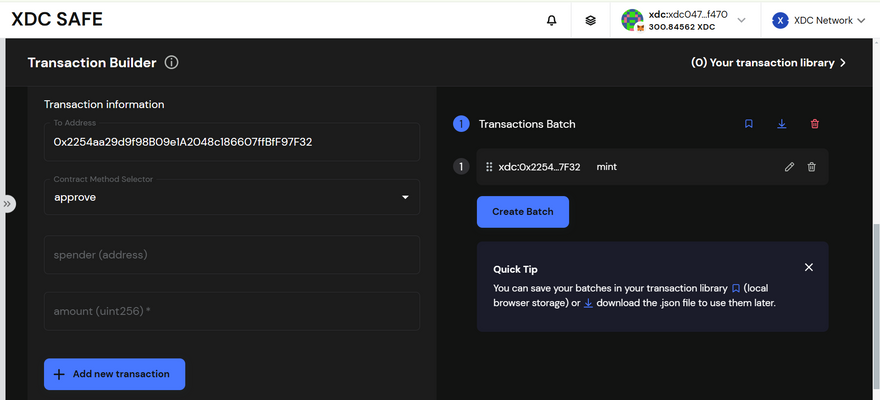The width and height of the screenshot is (880, 400).
Task: Open the Contract Method Selector dropdown
Action: [231, 197]
